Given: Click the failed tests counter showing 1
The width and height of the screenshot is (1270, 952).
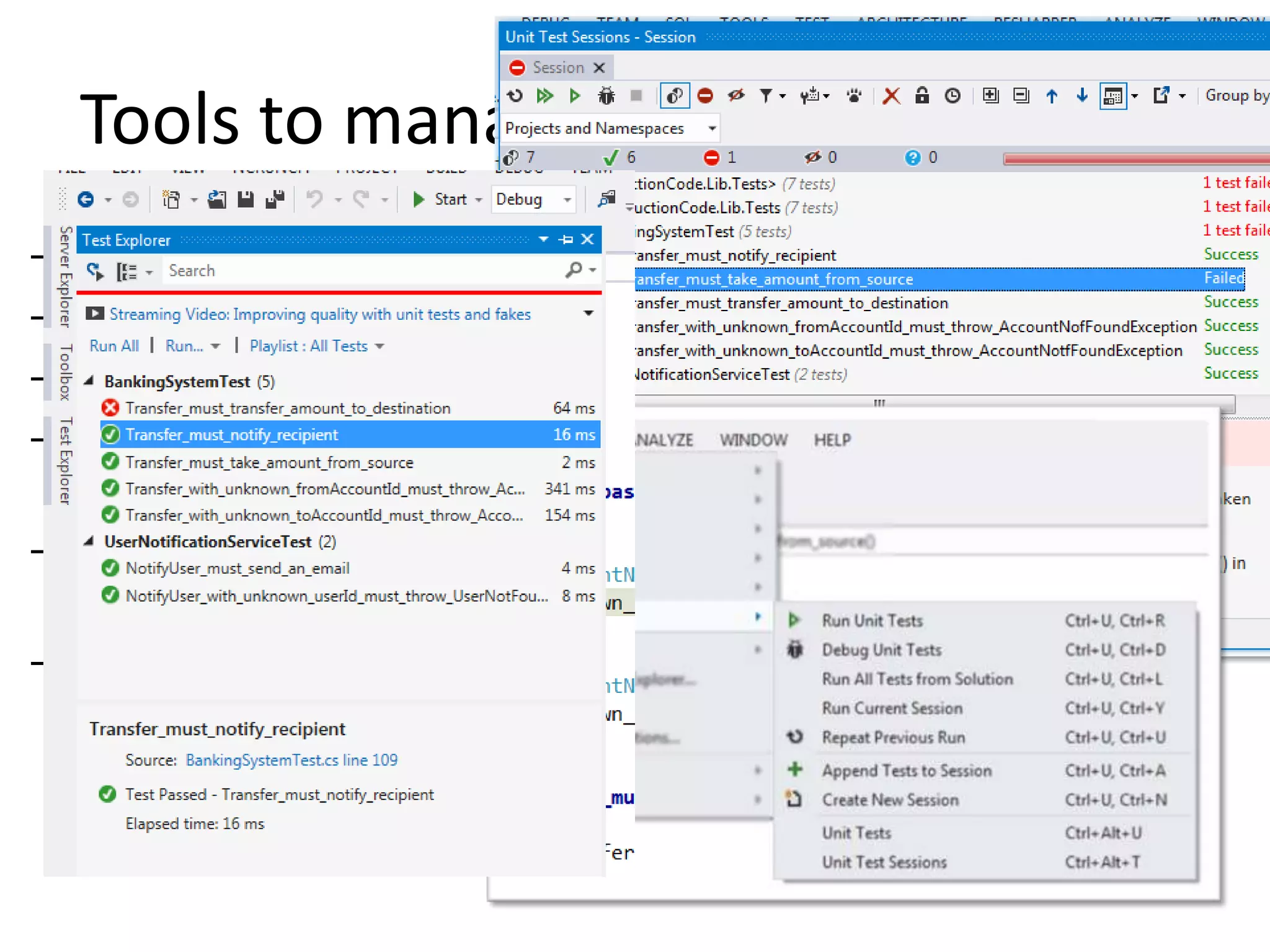Looking at the screenshot, I should coord(720,157).
